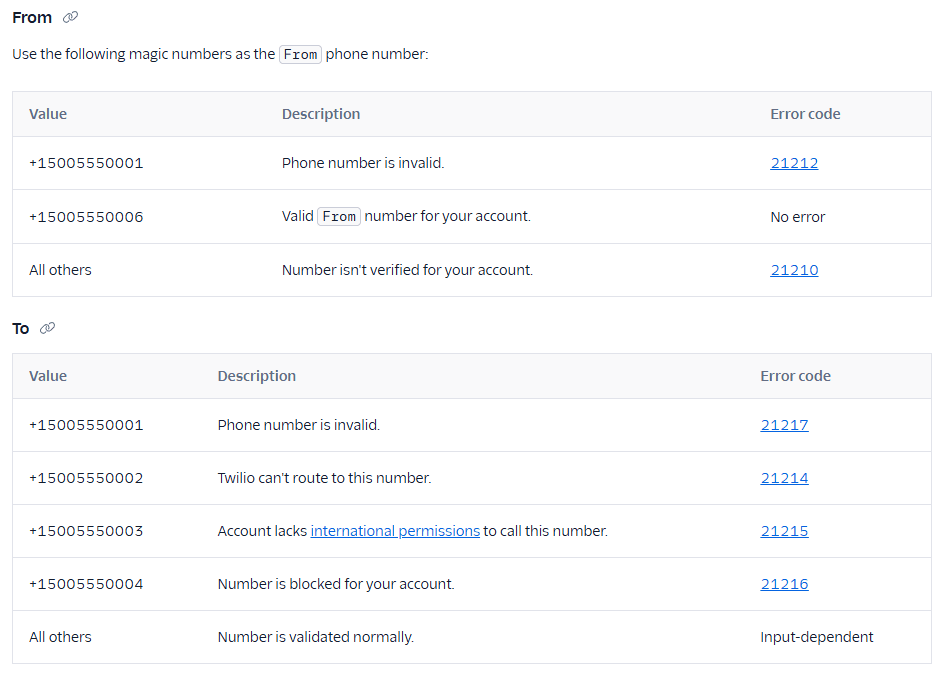
Task: Click the Value header of the To table
Action: pyautogui.click(x=48, y=375)
